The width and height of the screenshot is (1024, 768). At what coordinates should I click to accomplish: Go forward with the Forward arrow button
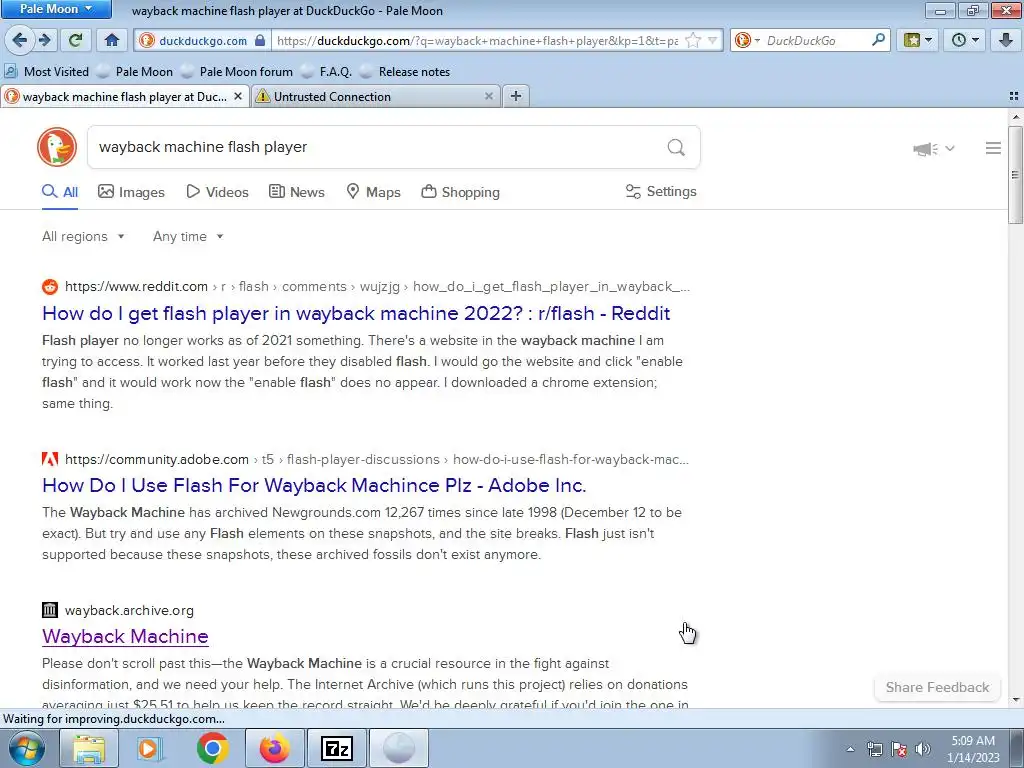click(44, 40)
